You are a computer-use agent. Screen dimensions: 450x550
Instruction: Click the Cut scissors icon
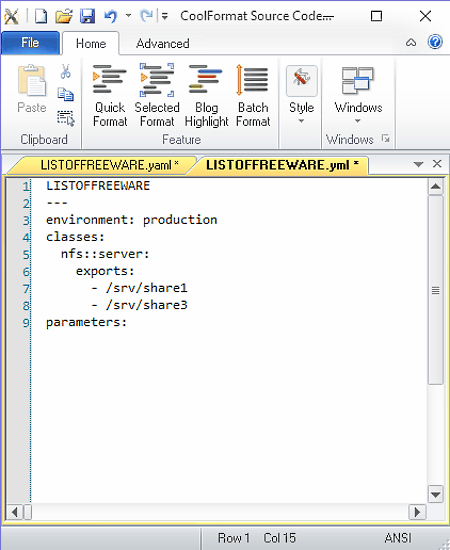tap(65, 71)
